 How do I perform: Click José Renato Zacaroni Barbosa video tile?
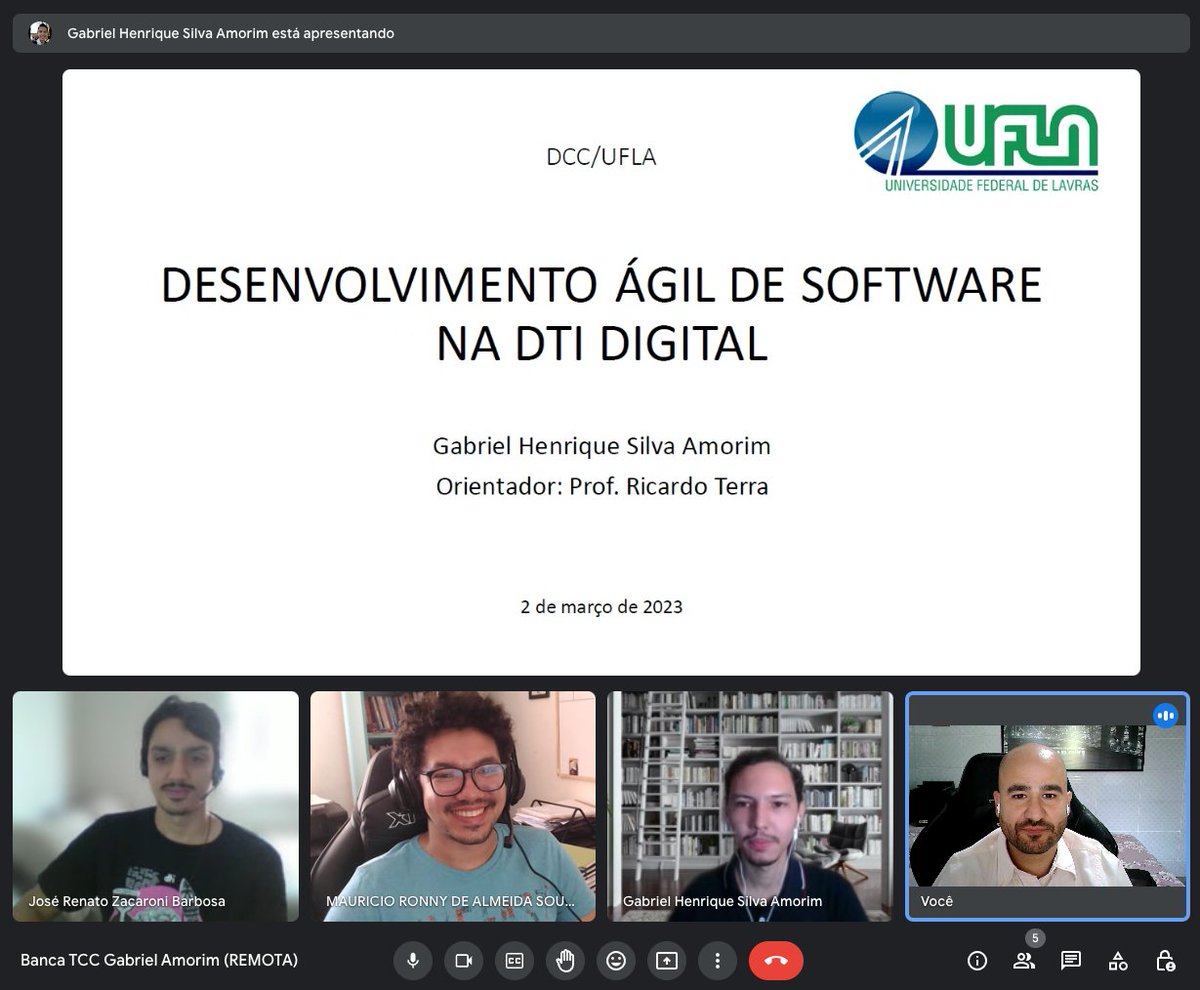[x=155, y=806]
